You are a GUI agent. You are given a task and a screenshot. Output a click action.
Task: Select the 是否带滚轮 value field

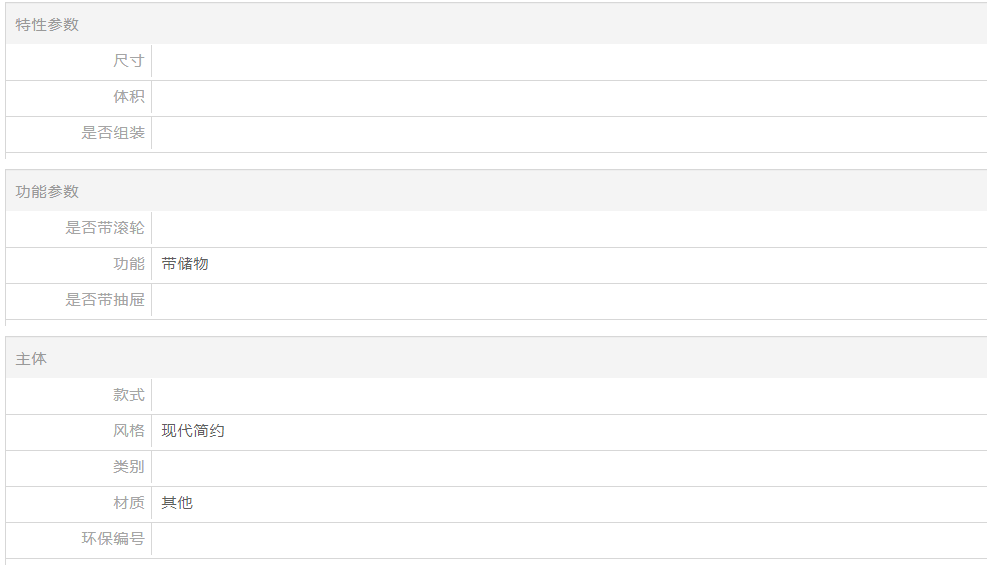click(569, 228)
